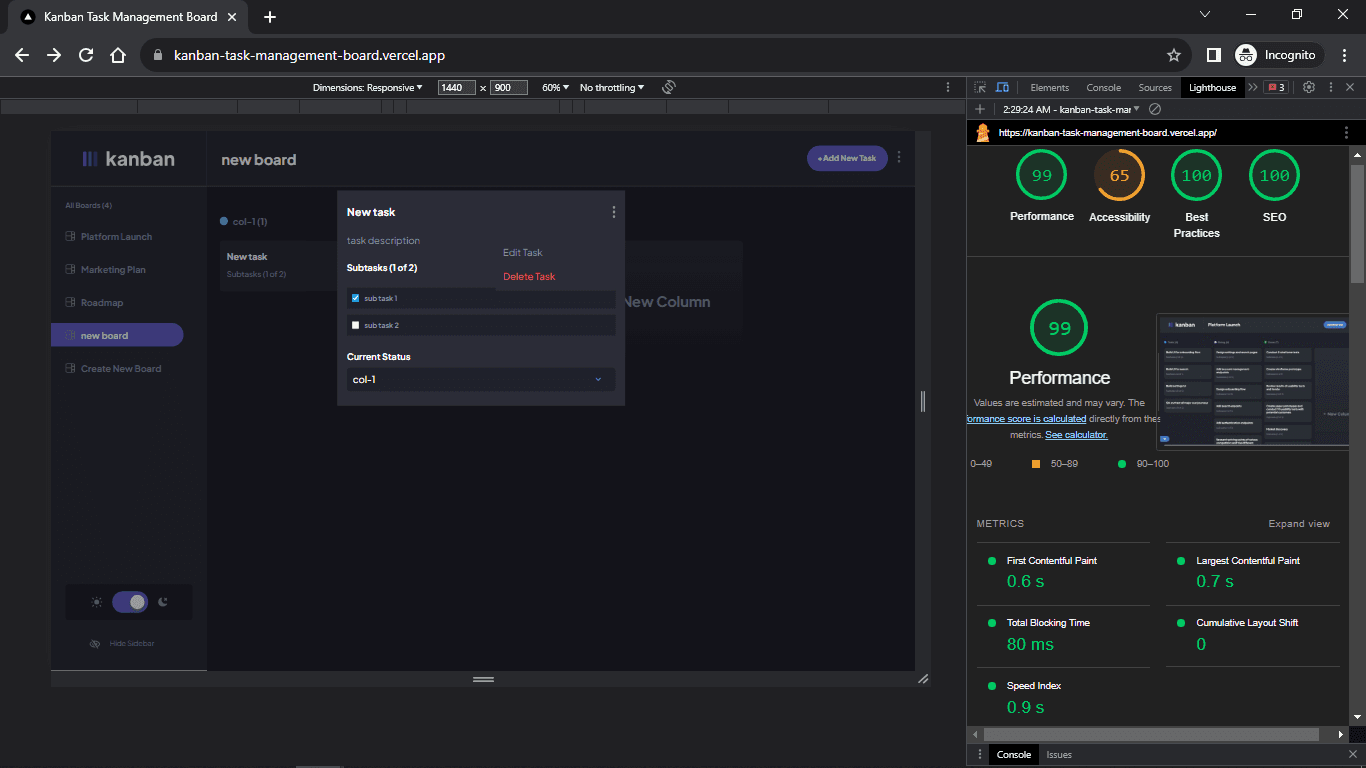Bookmark this page star icon

pyautogui.click(x=1174, y=55)
